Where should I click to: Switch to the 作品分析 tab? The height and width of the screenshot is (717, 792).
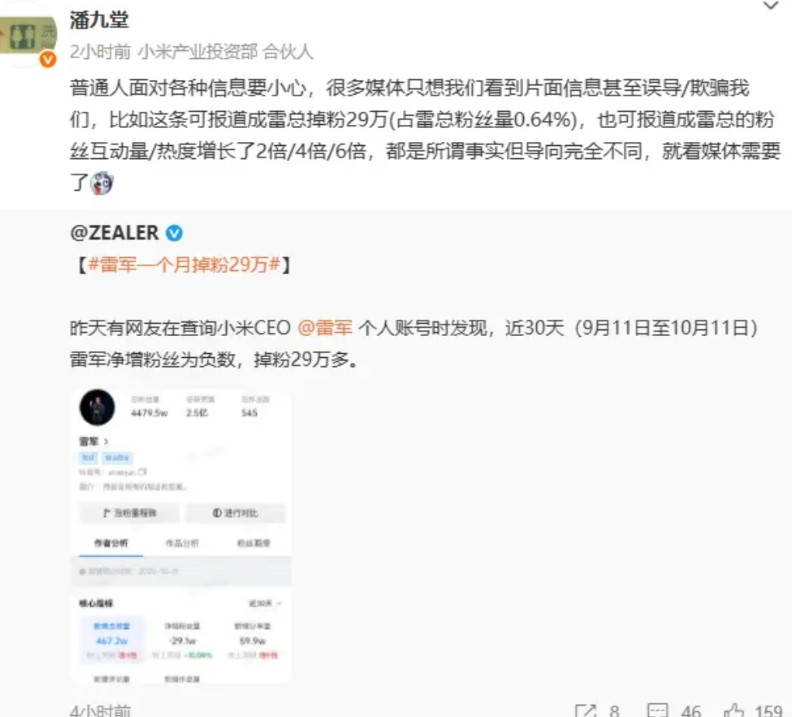coord(182,543)
